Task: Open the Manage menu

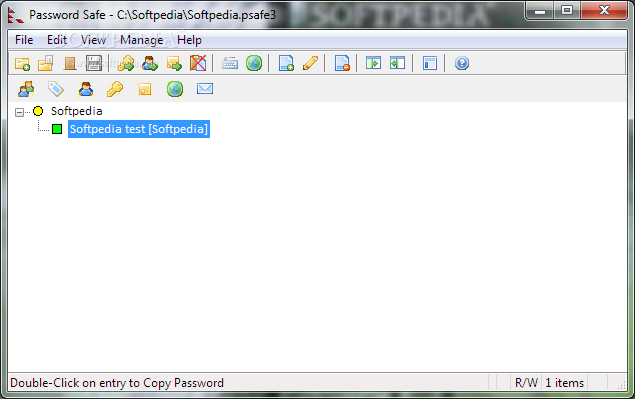Action: click(141, 40)
